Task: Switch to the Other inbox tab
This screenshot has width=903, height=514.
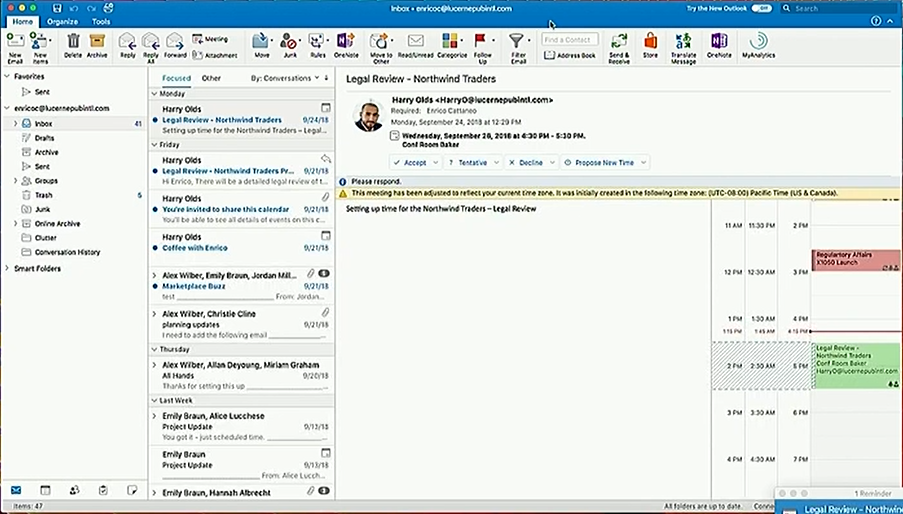Action: click(211, 78)
